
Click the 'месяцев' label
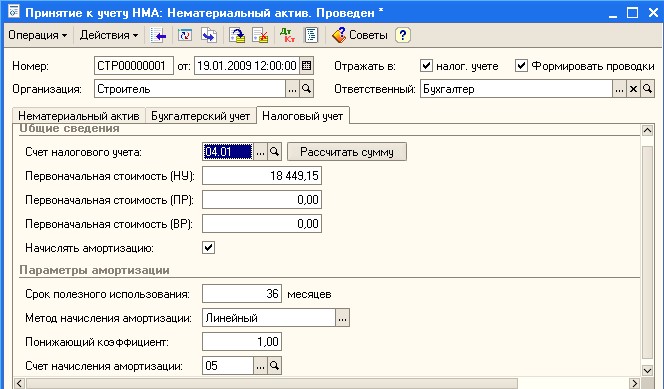point(309,294)
